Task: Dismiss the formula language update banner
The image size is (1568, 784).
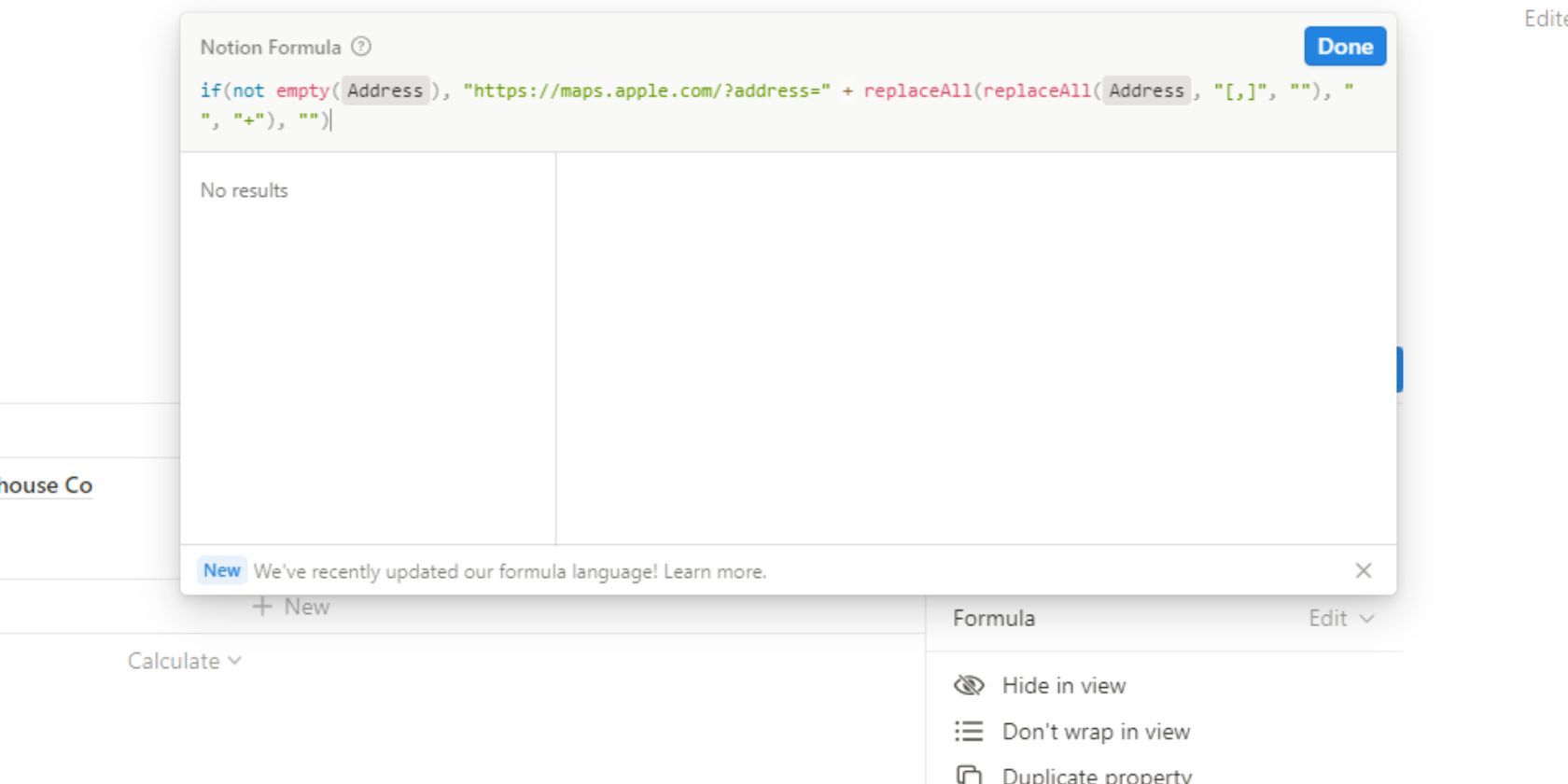Action: point(1363,570)
